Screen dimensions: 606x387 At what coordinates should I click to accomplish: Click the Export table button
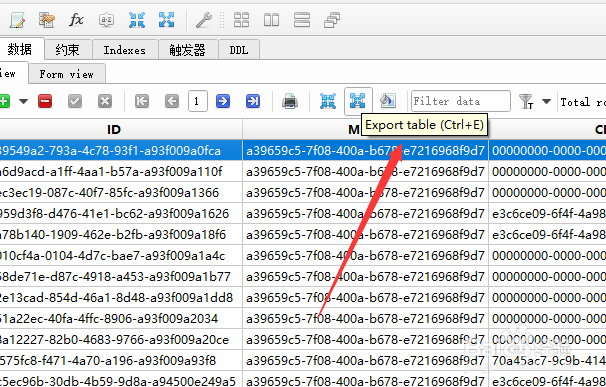(358, 101)
